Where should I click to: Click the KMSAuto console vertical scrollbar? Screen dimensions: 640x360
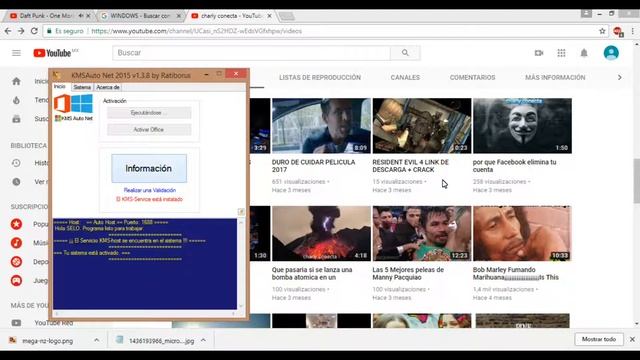pyautogui.click(x=241, y=264)
